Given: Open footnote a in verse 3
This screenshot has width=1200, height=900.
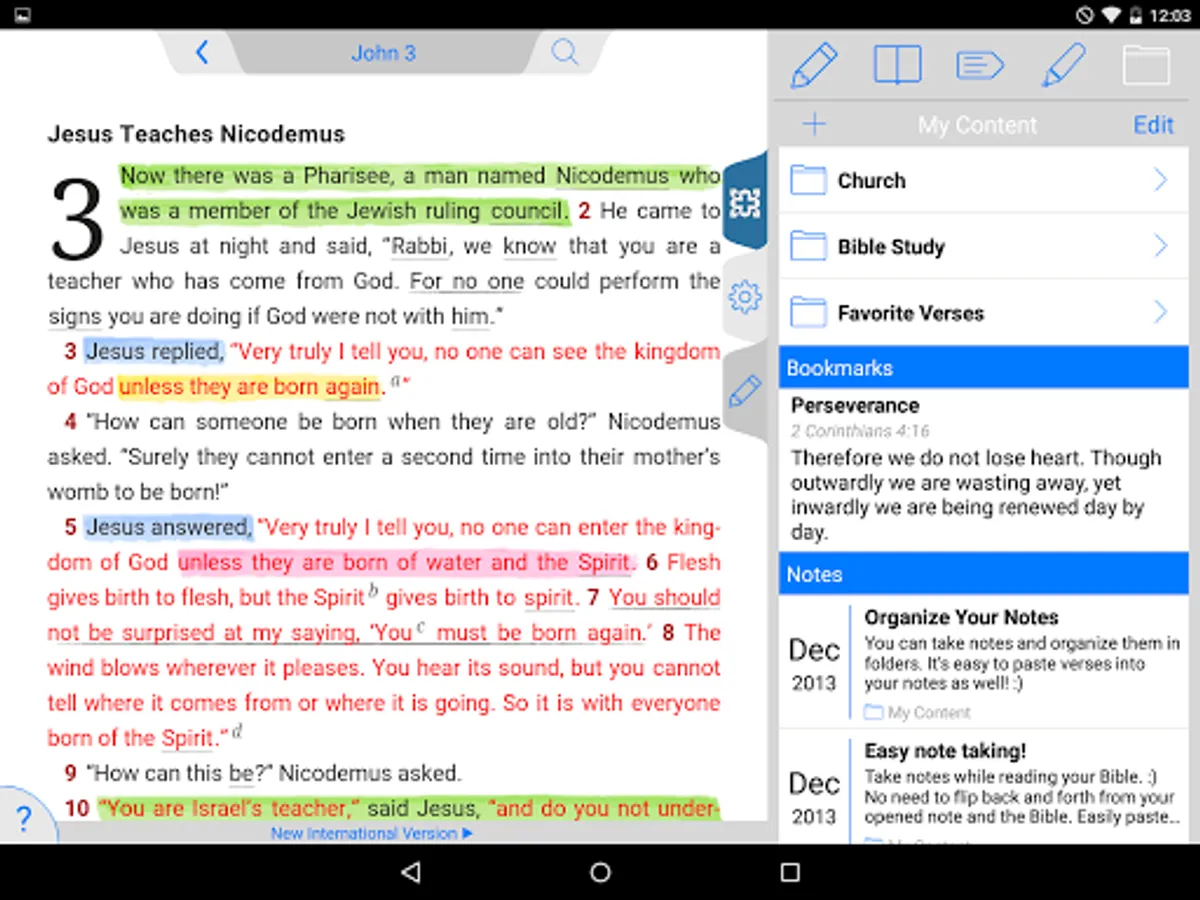Looking at the screenshot, I should [397, 380].
